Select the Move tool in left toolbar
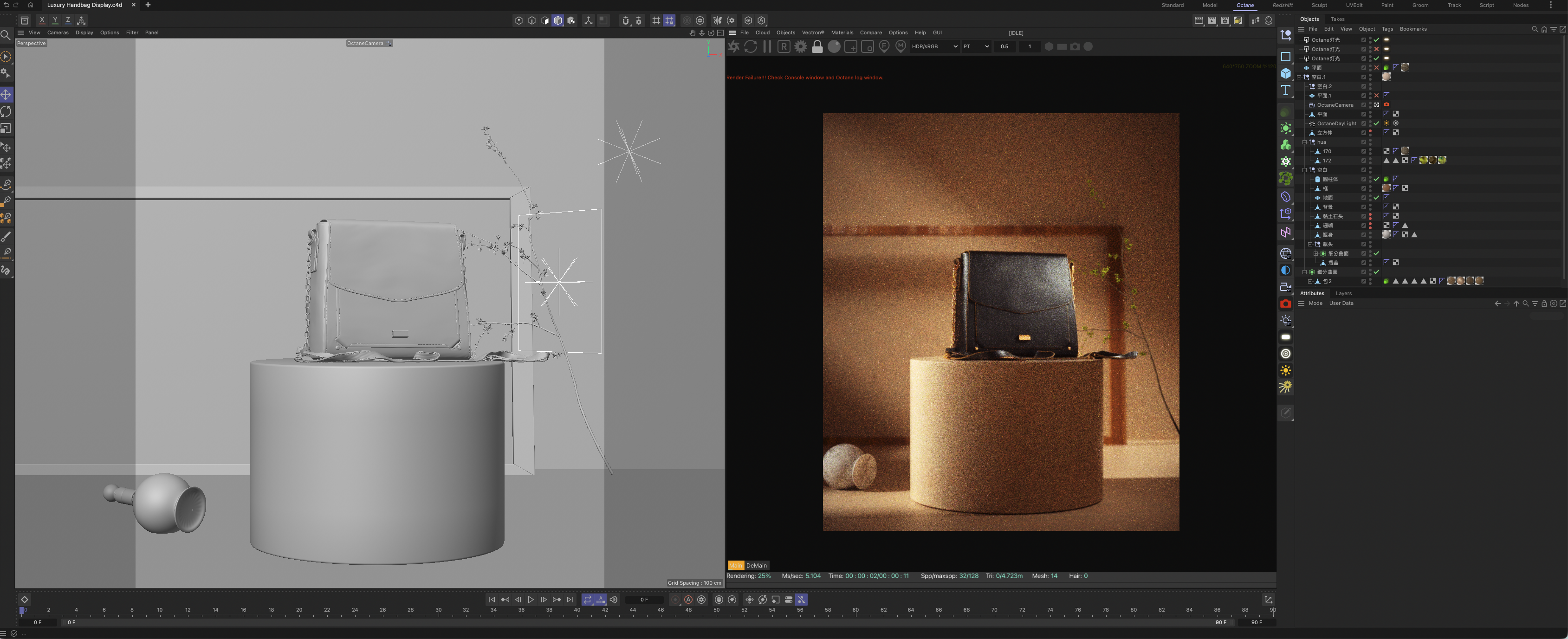The height and width of the screenshot is (639, 1568). tap(6, 95)
